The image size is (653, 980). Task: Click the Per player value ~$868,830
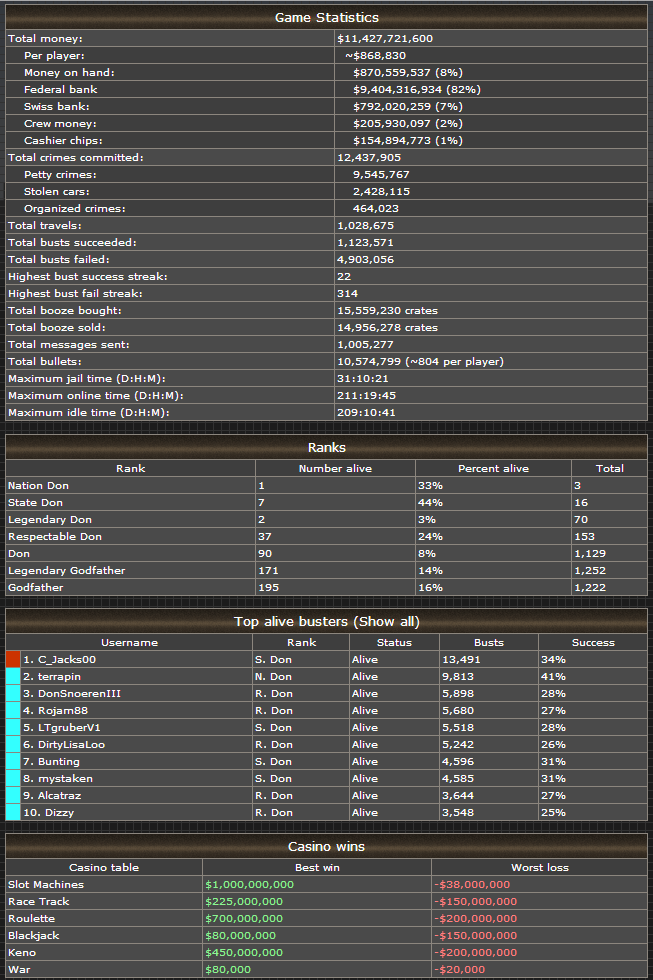(x=376, y=55)
